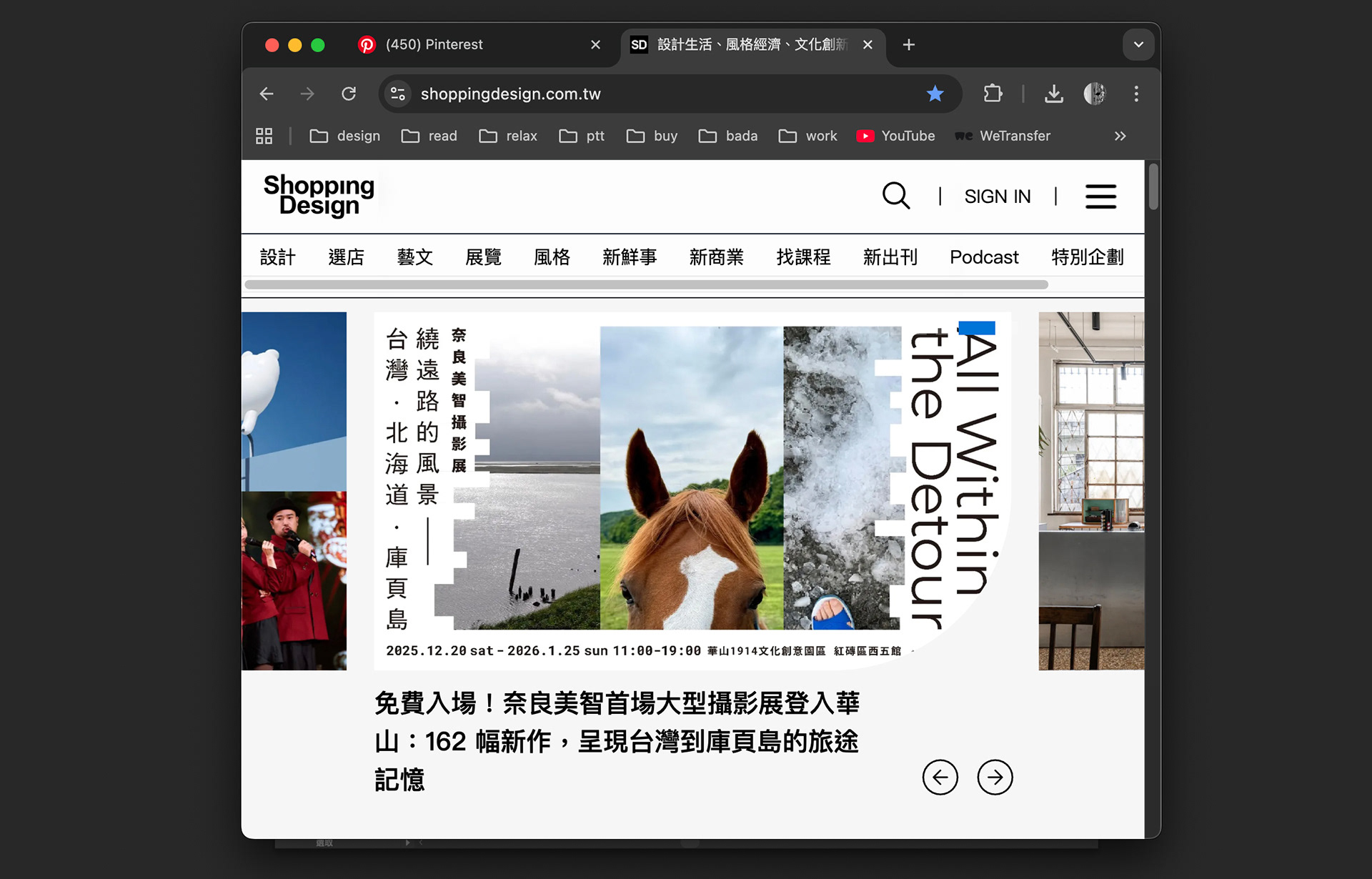Go to previous carousel slide
The image size is (1372, 879).
[940, 777]
